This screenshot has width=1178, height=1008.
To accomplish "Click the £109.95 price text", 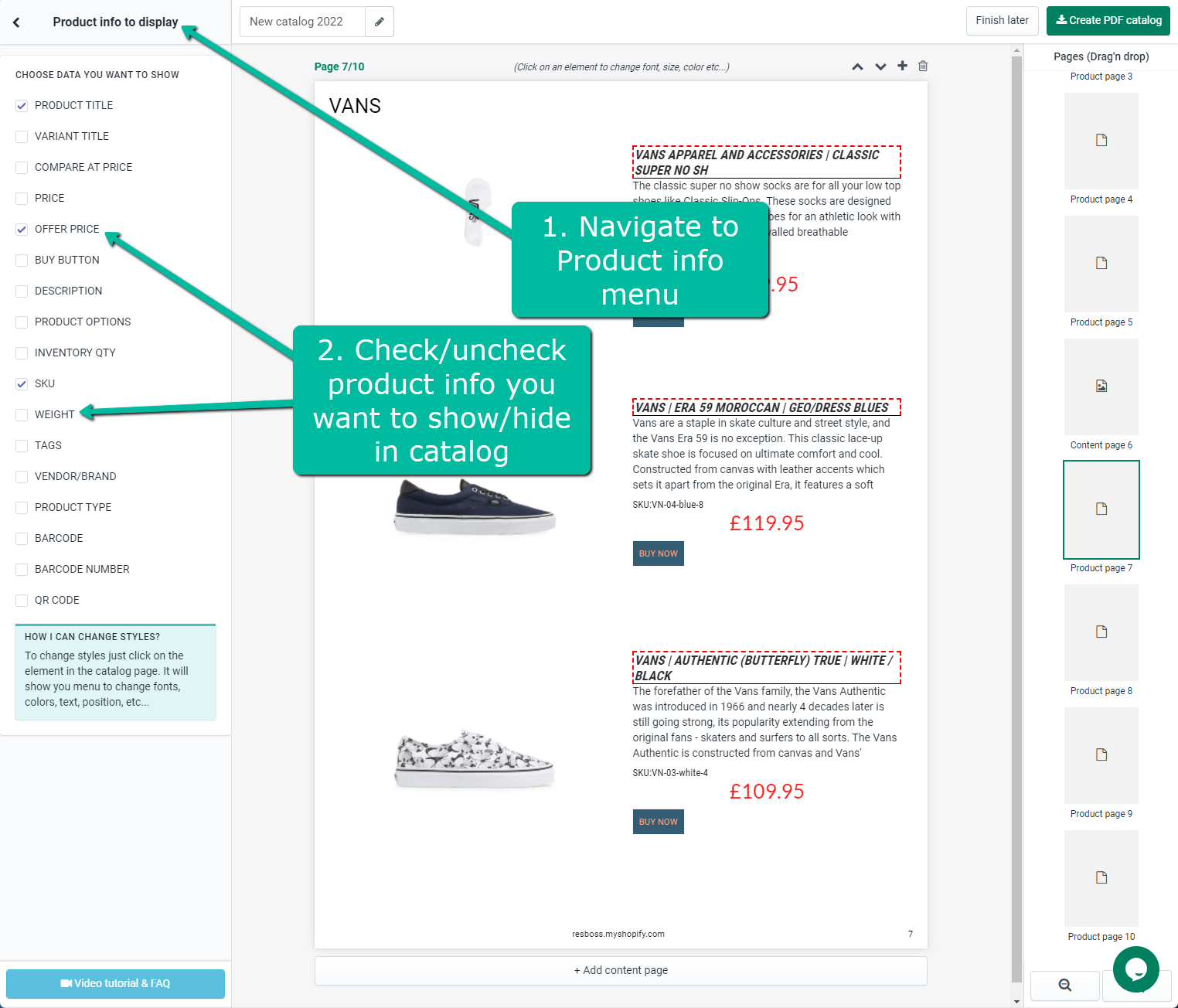I will (767, 792).
